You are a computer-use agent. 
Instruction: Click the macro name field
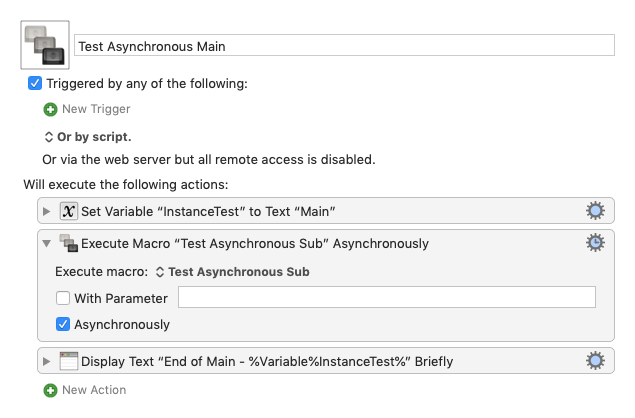click(344, 45)
